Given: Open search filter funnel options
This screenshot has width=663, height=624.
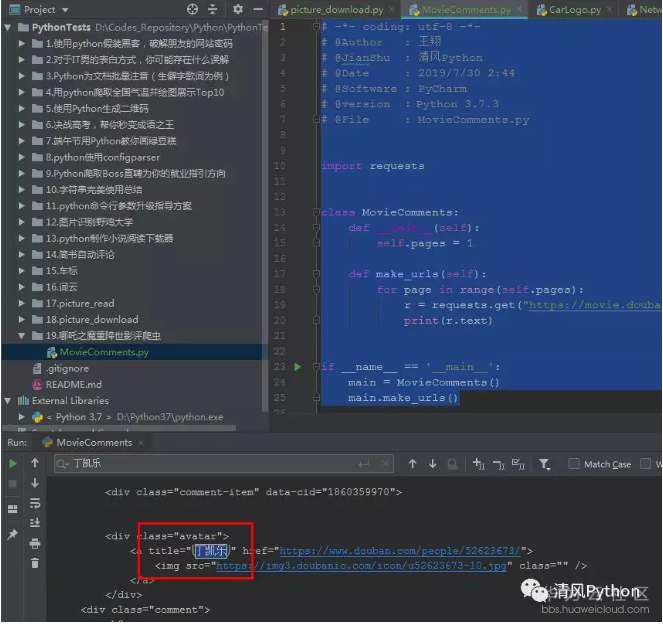Looking at the screenshot, I should 544,465.
